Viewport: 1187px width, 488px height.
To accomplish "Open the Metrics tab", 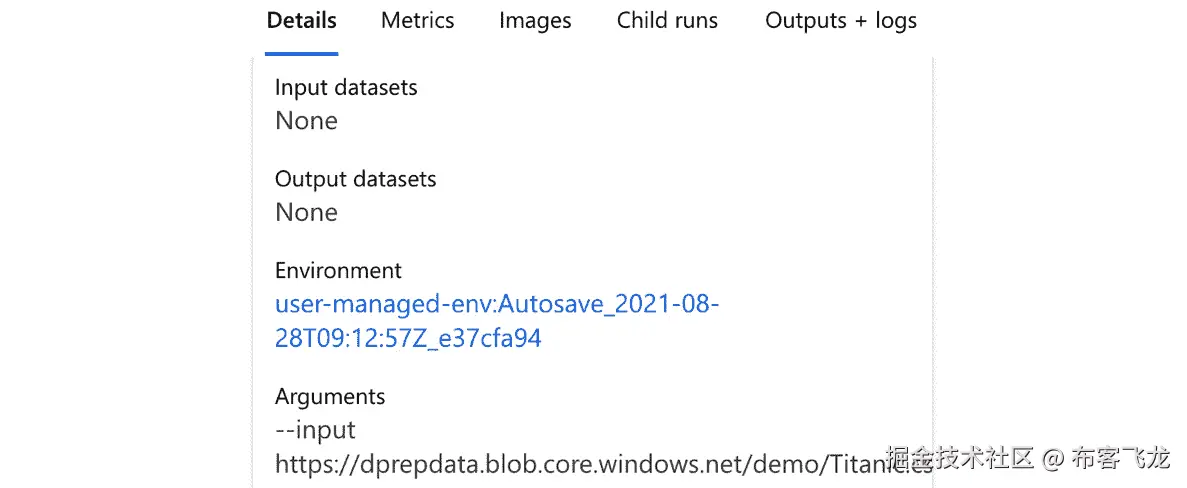I will pos(417,21).
